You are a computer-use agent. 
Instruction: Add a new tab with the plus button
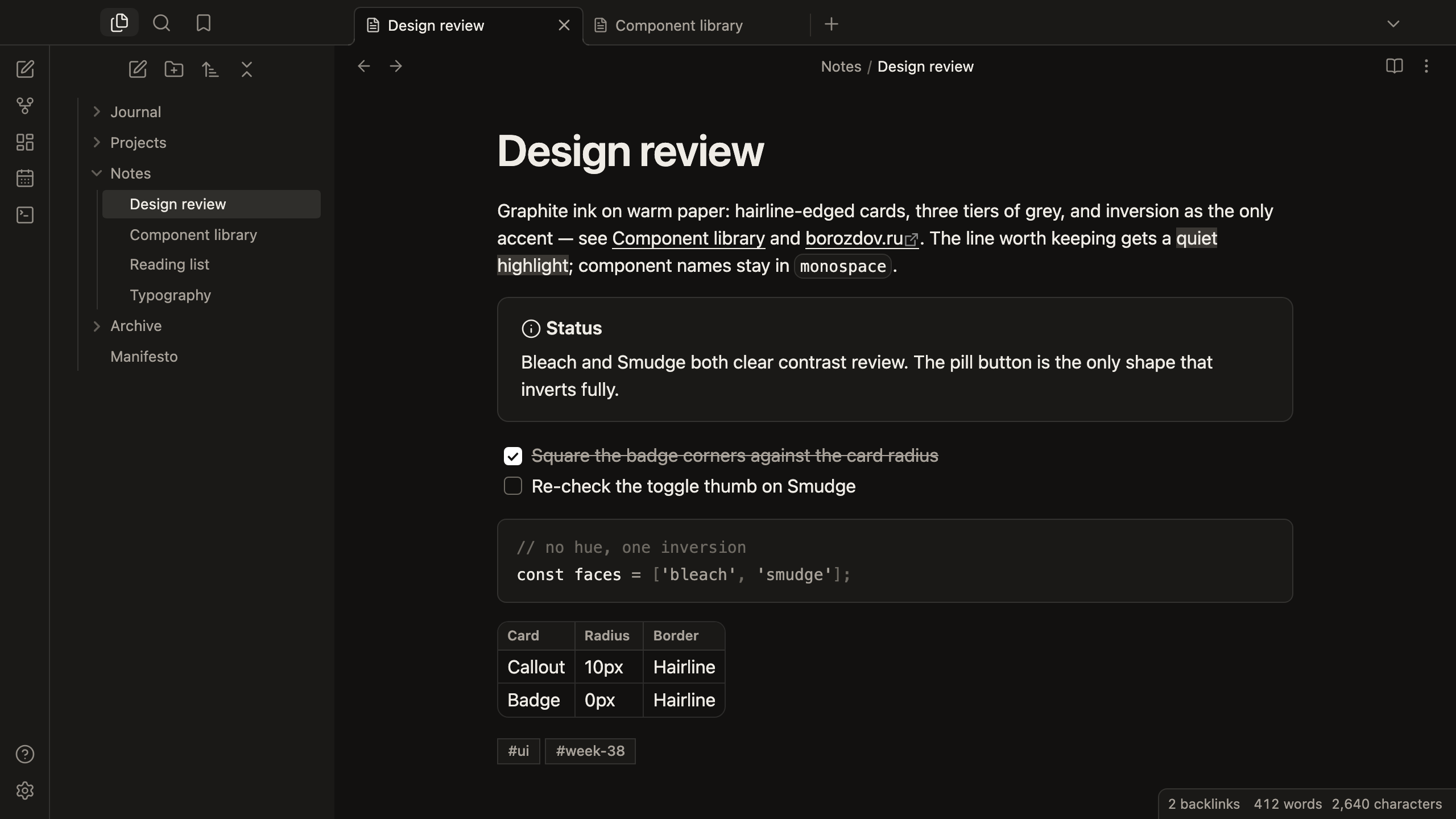click(x=832, y=24)
